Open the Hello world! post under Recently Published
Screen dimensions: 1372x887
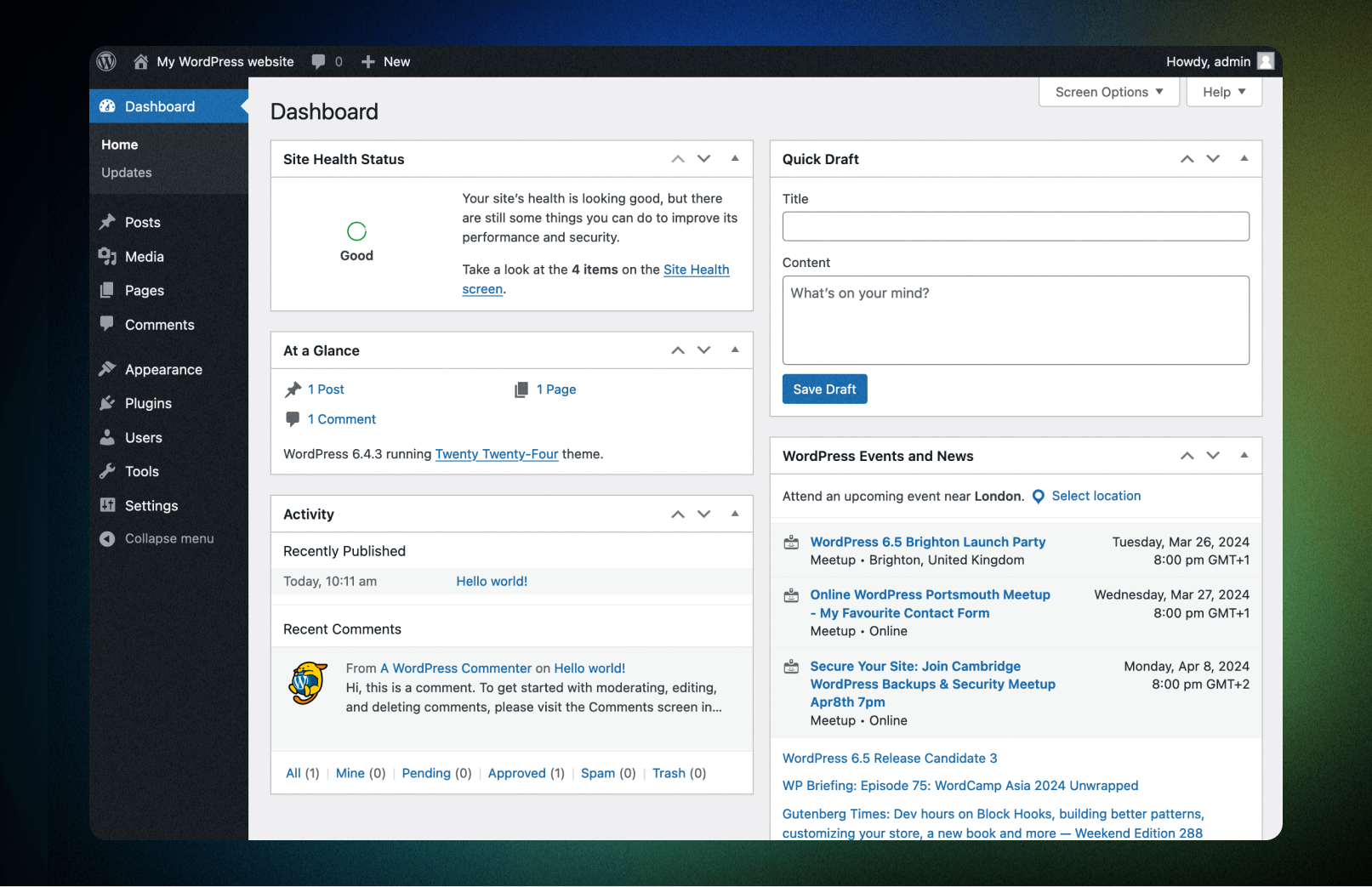pyautogui.click(x=492, y=582)
